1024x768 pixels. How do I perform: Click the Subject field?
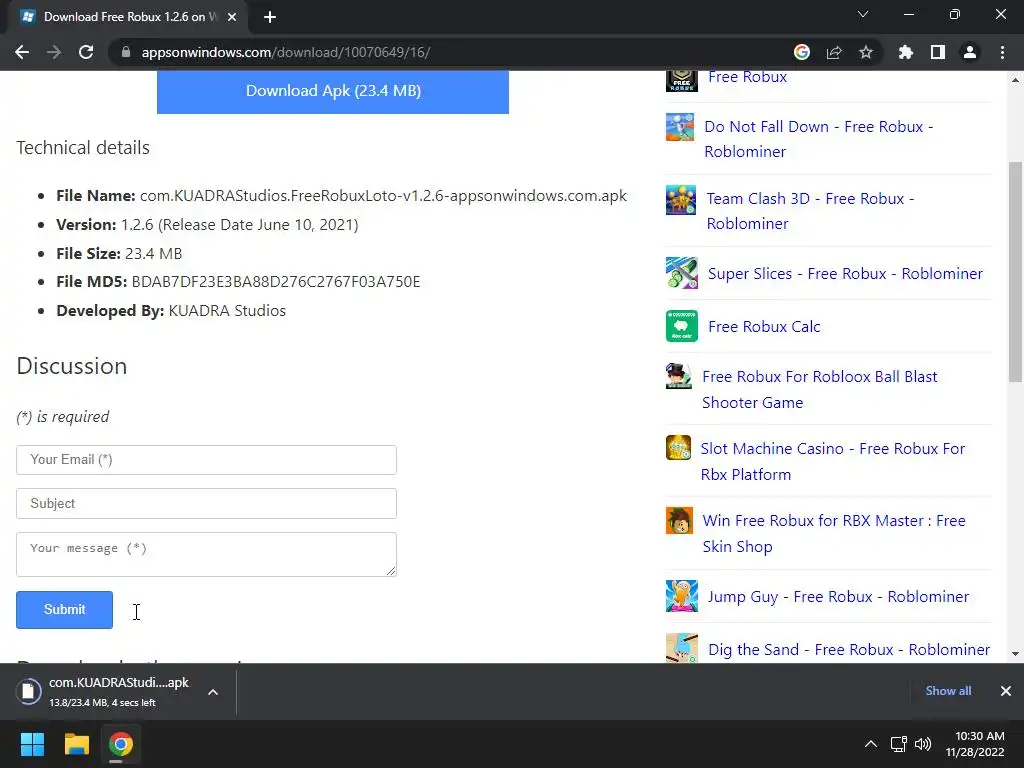coord(206,504)
